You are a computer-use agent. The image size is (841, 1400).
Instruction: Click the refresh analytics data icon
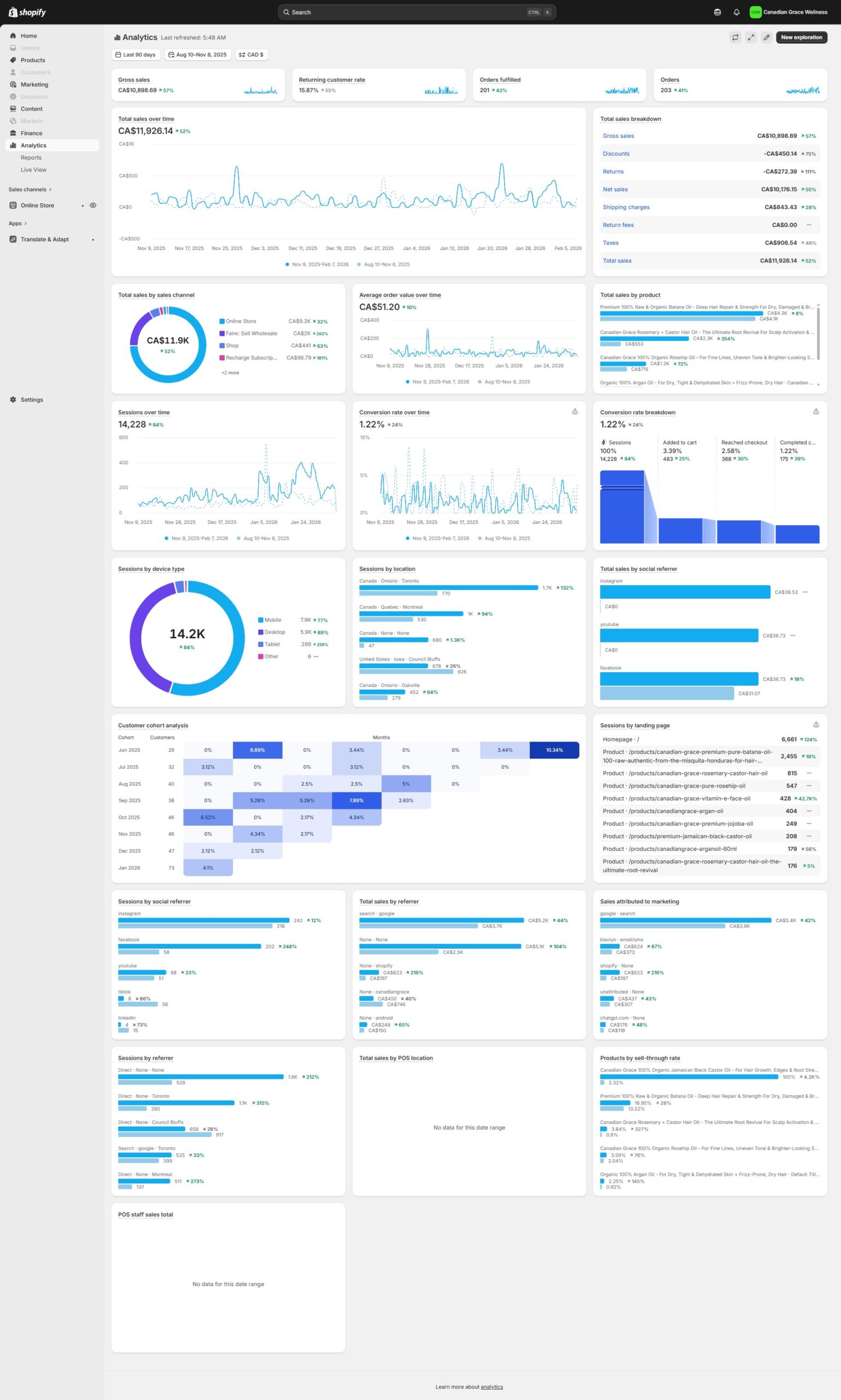pos(735,37)
